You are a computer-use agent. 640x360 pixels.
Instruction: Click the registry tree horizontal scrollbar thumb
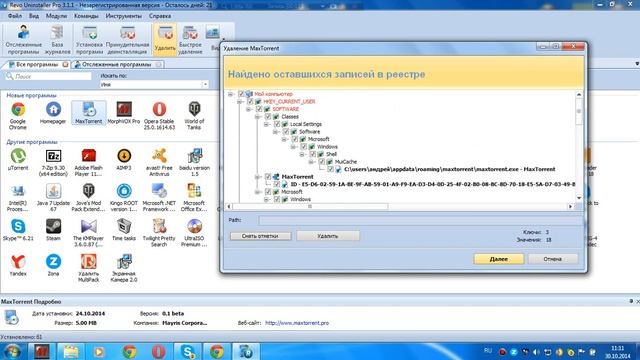[310, 207]
